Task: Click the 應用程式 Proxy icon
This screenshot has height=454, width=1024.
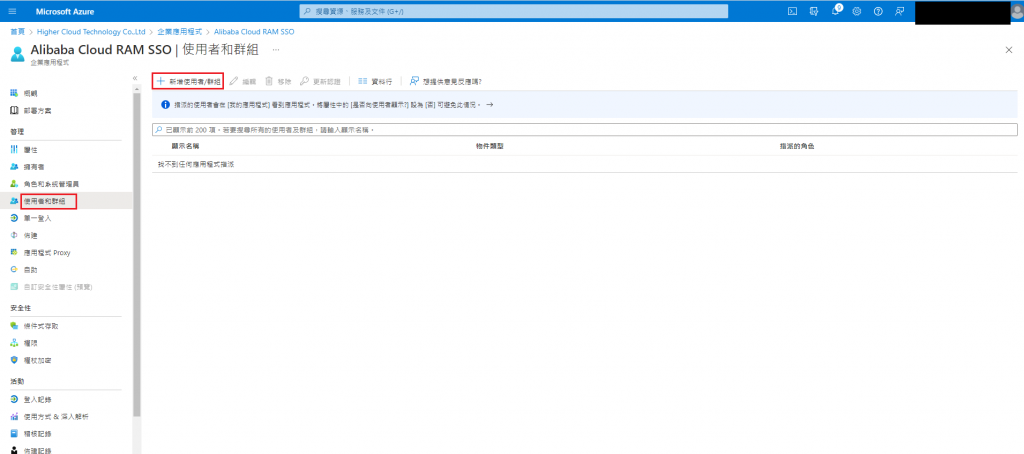Action: 14,252
